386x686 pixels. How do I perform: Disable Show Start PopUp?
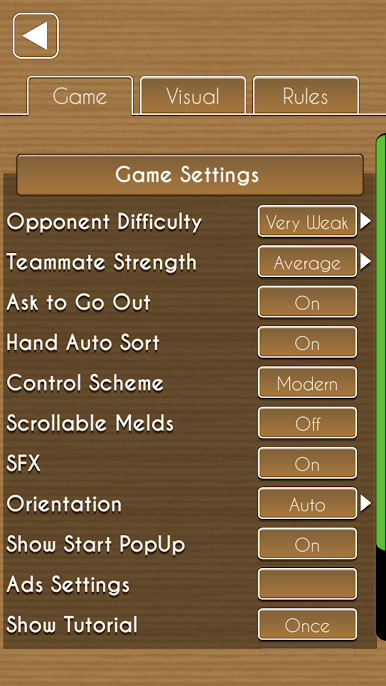[x=307, y=543]
